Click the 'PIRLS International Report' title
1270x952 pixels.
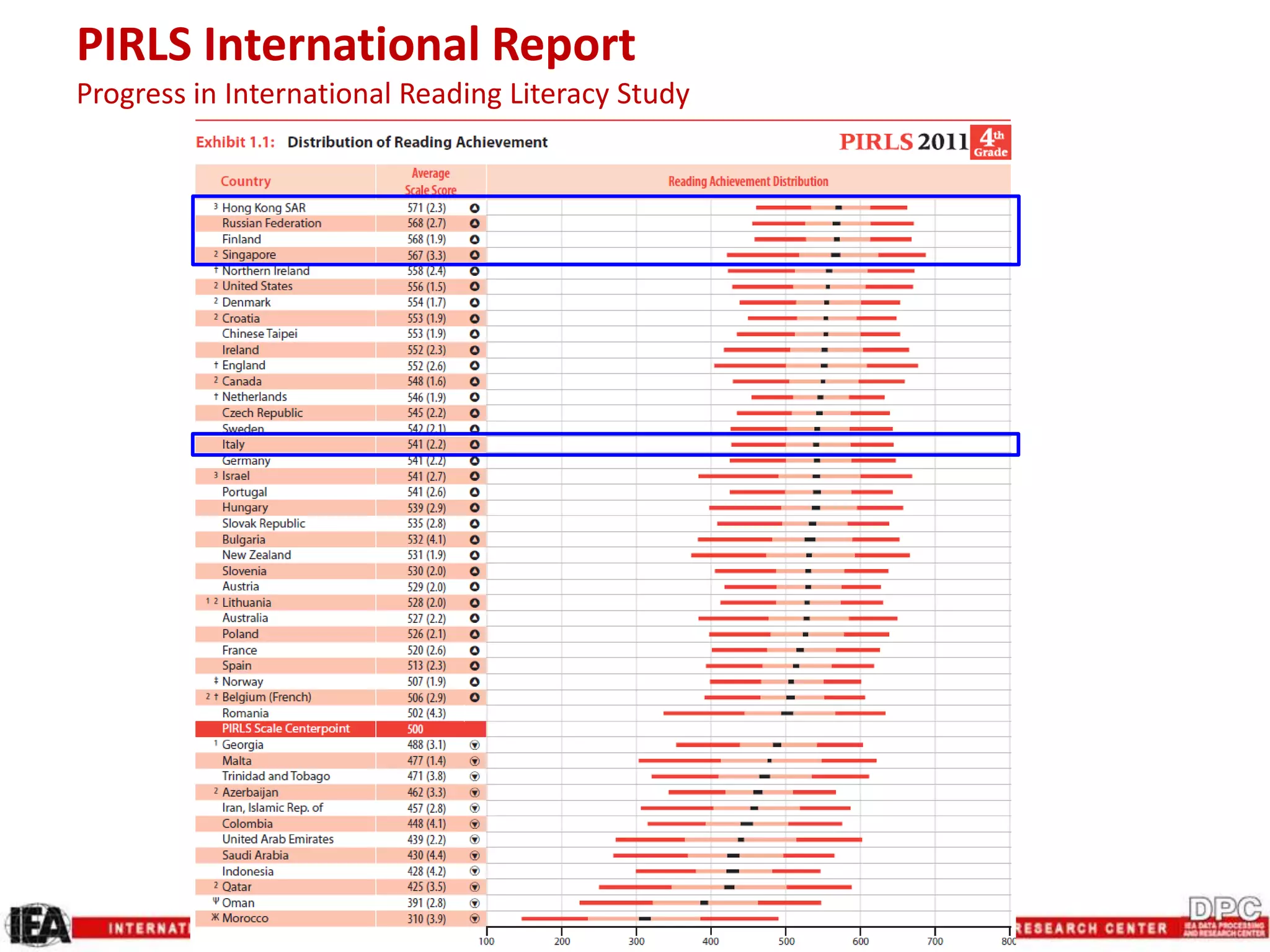tap(356, 45)
